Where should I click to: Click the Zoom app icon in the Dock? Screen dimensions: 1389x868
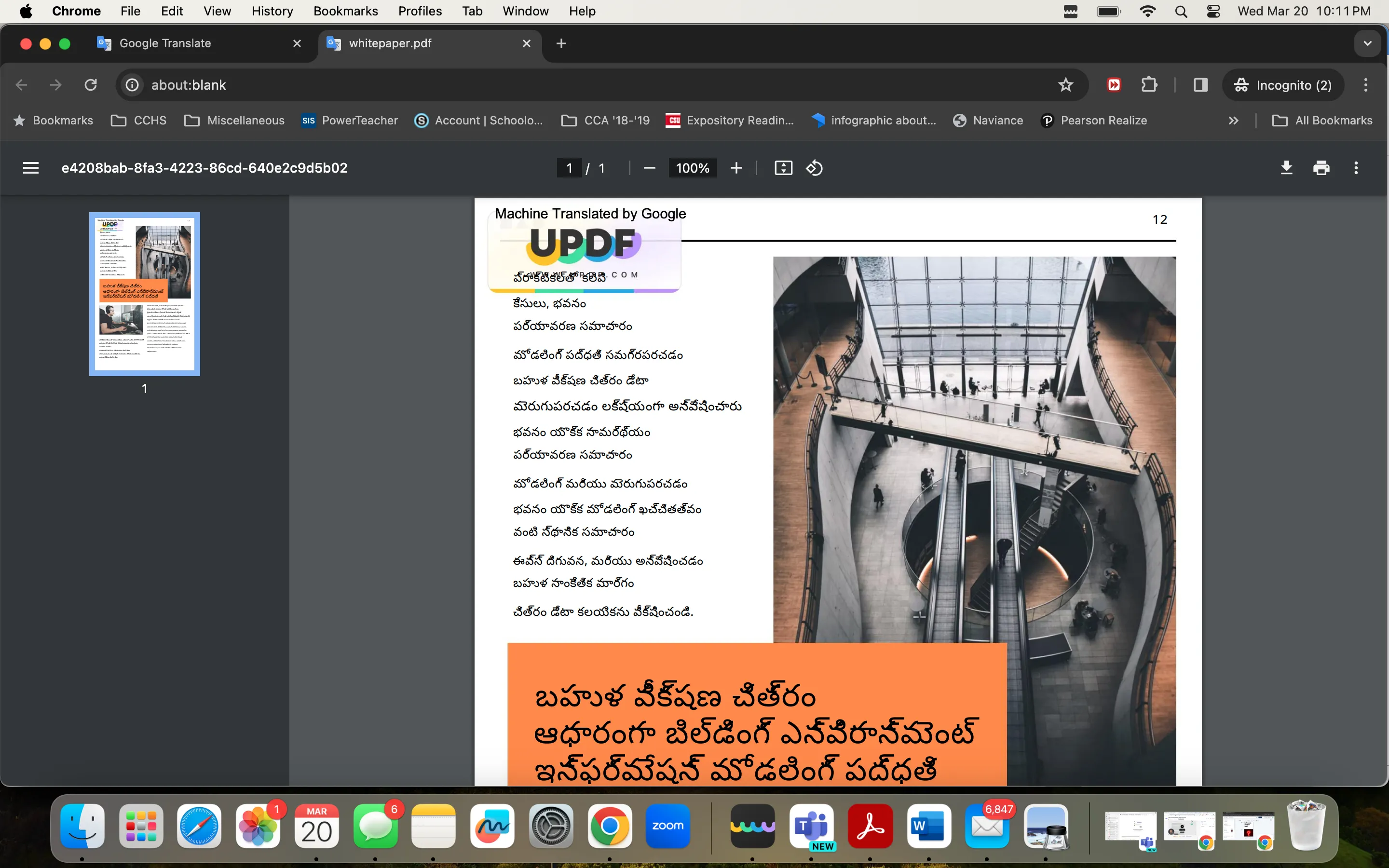[x=668, y=825]
